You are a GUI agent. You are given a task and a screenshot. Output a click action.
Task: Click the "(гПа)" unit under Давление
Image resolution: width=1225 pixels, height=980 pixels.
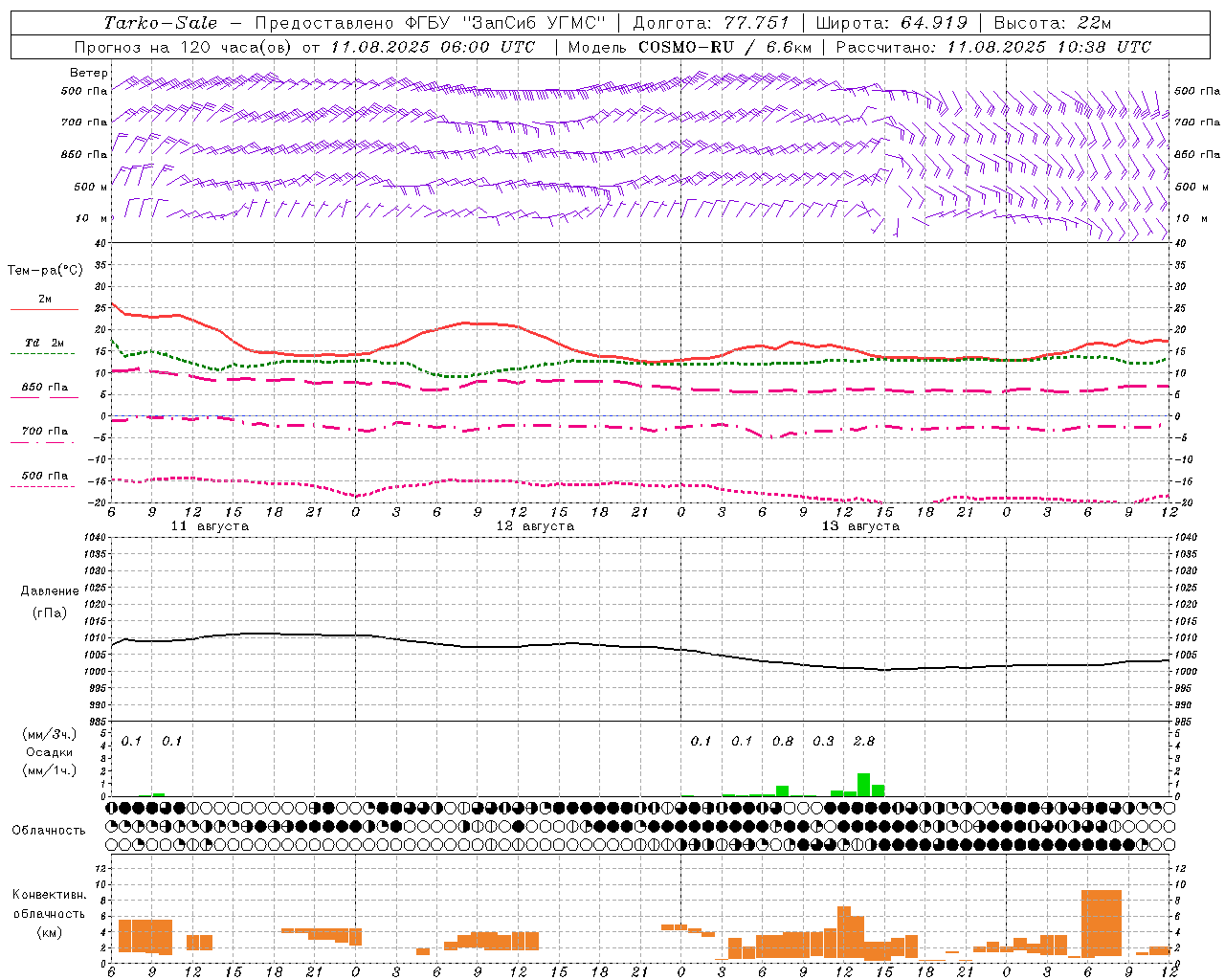[x=50, y=612]
